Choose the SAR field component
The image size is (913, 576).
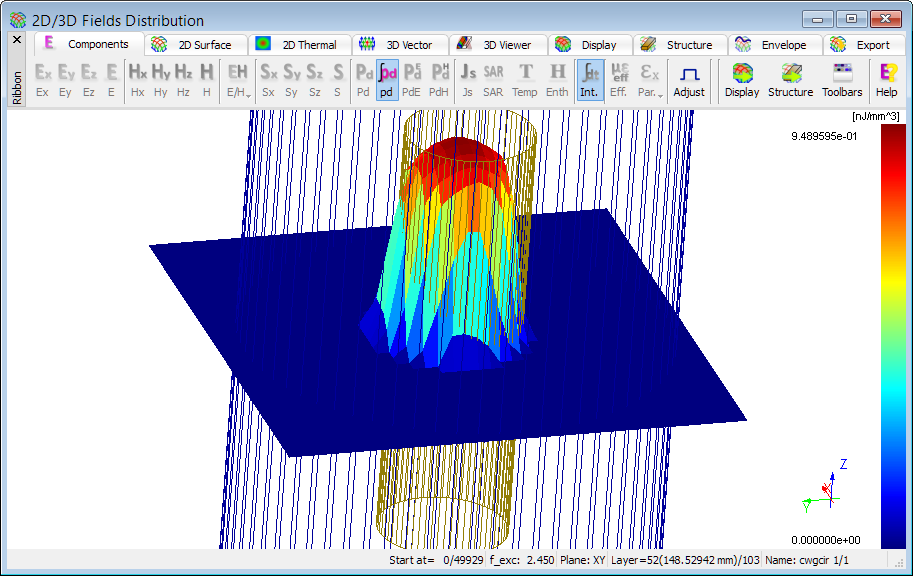point(493,80)
